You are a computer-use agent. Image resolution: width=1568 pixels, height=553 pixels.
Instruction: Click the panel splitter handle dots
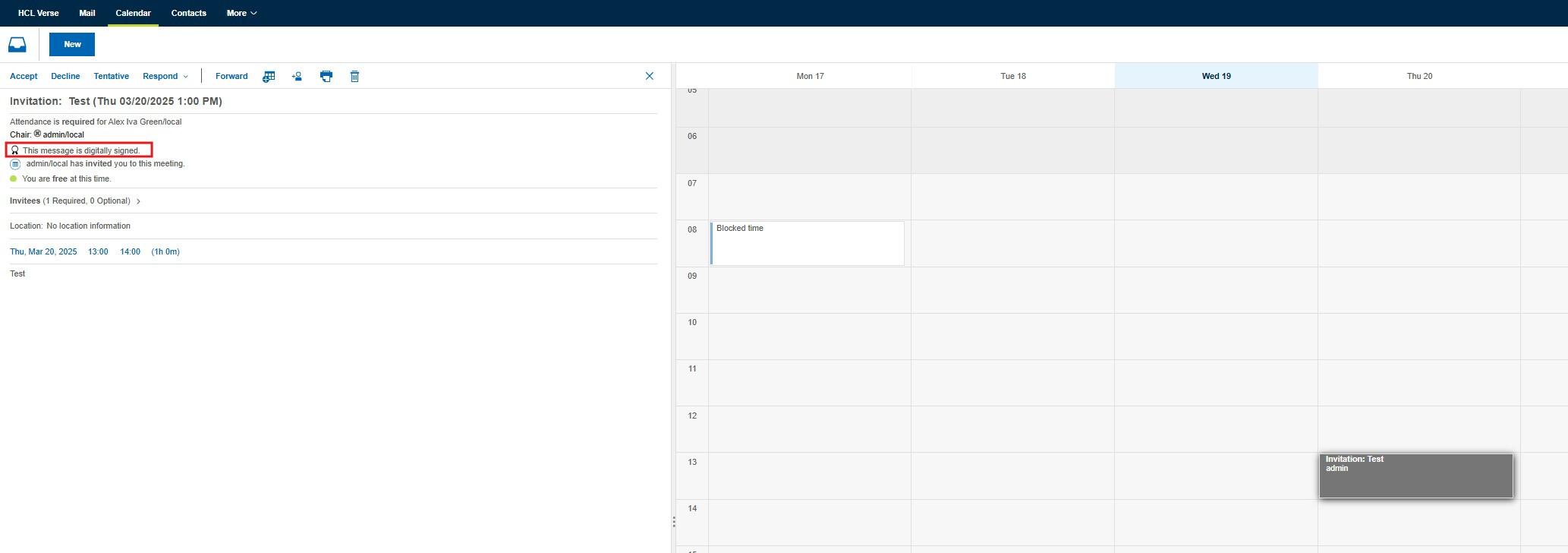tap(673, 522)
